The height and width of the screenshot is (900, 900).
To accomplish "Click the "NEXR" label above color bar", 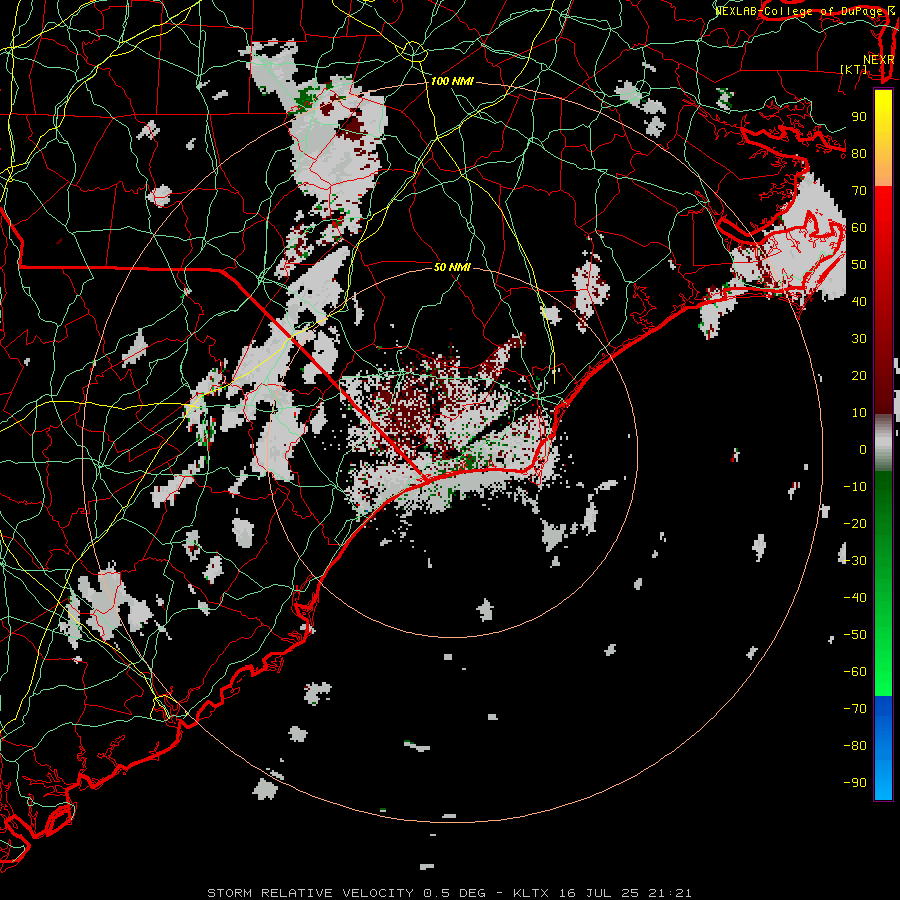I will (x=879, y=60).
